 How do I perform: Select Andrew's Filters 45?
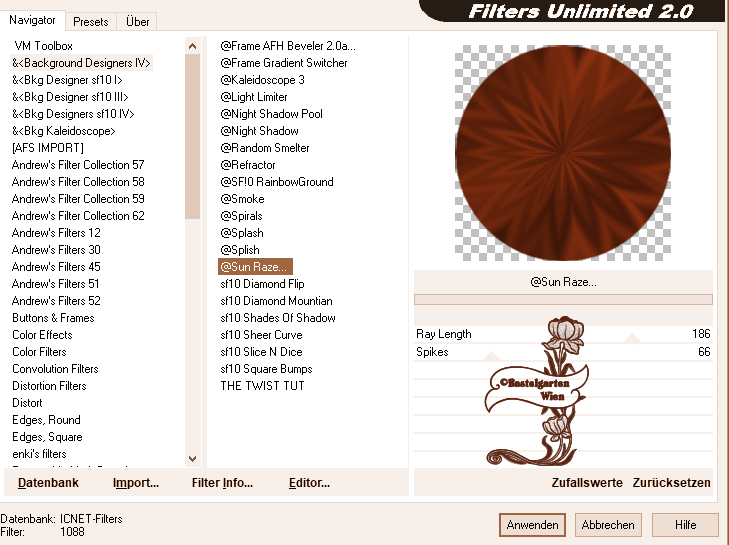pos(56,267)
